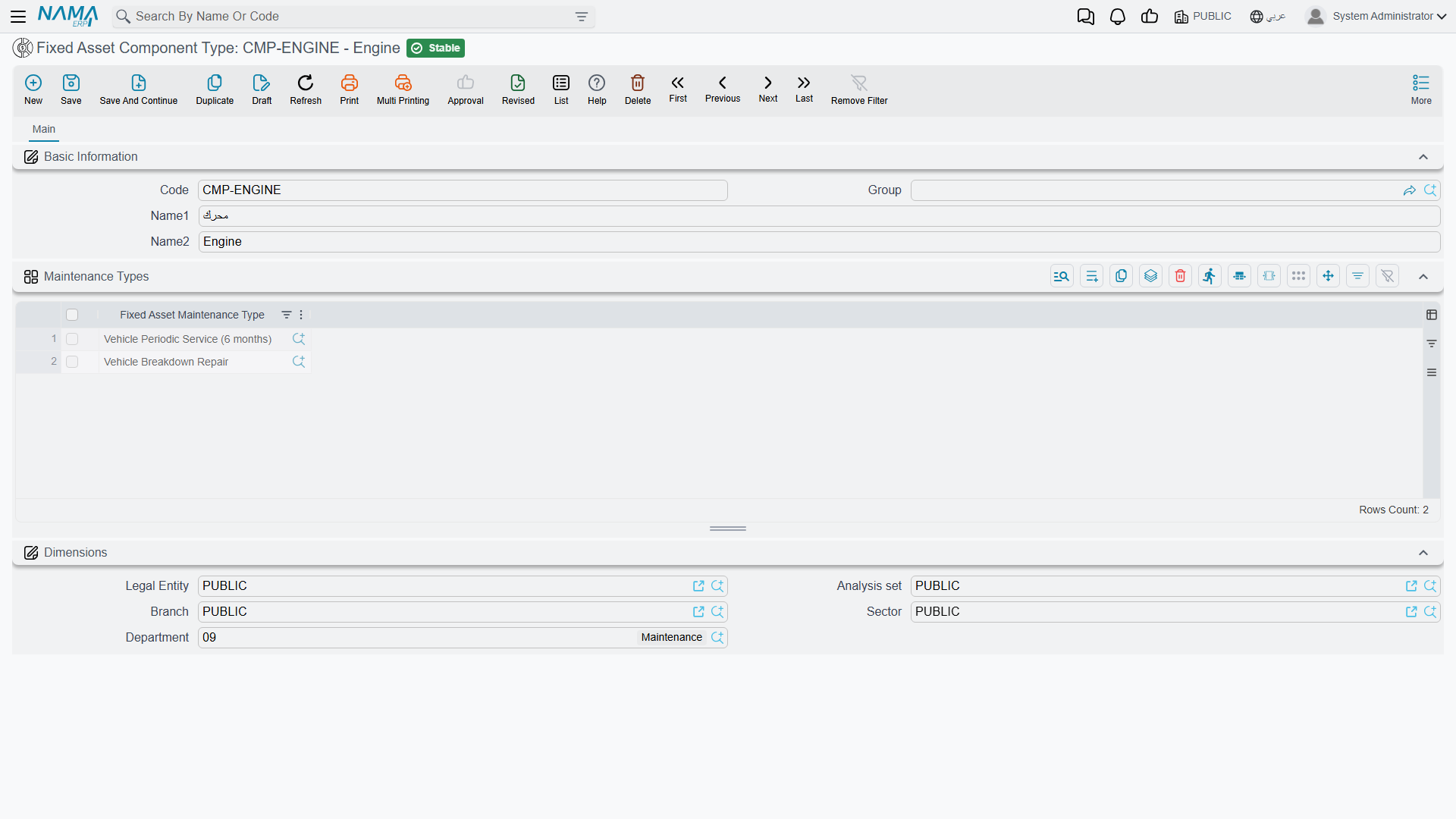Go to the First record
1456x819 pixels.
click(x=678, y=89)
